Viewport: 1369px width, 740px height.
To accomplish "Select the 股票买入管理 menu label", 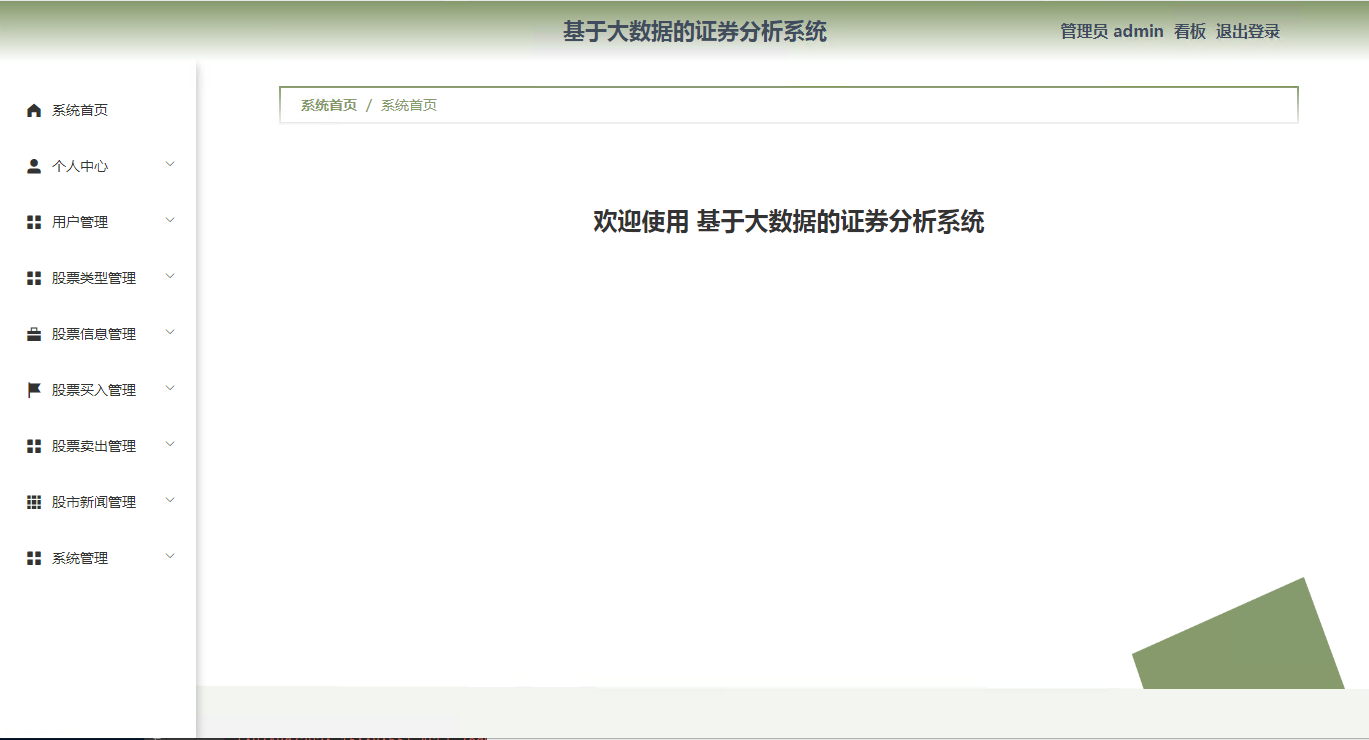I will (x=94, y=391).
